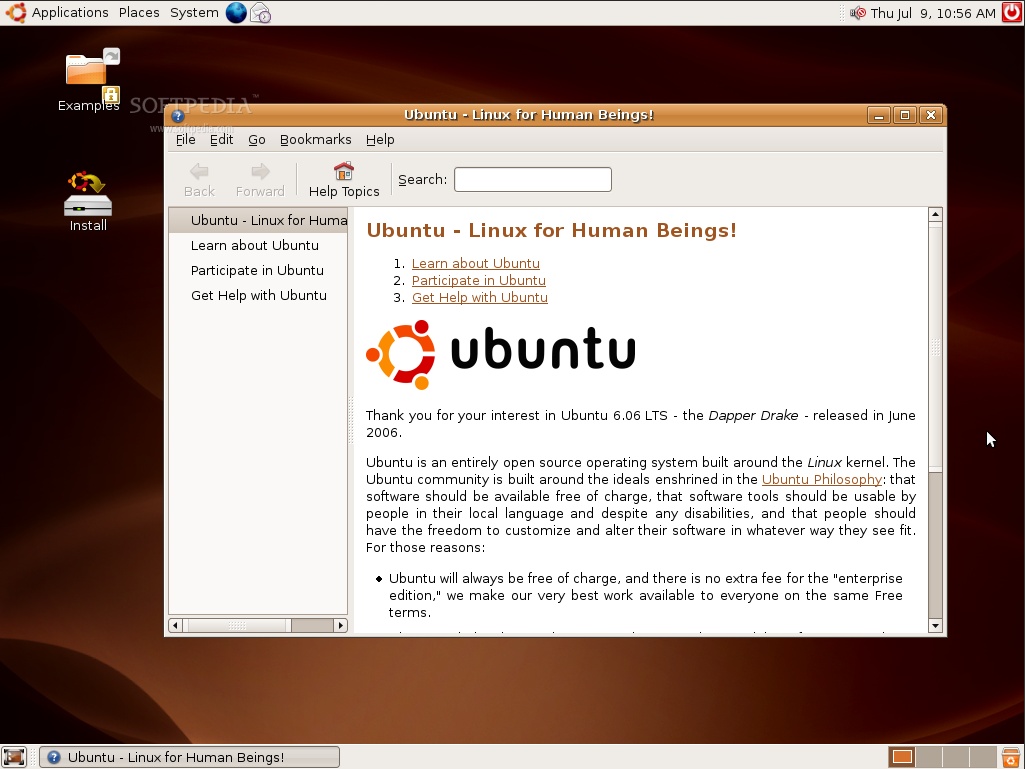Click inside the Search text field
Viewport: 1025px width, 769px height.
pyautogui.click(x=532, y=180)
